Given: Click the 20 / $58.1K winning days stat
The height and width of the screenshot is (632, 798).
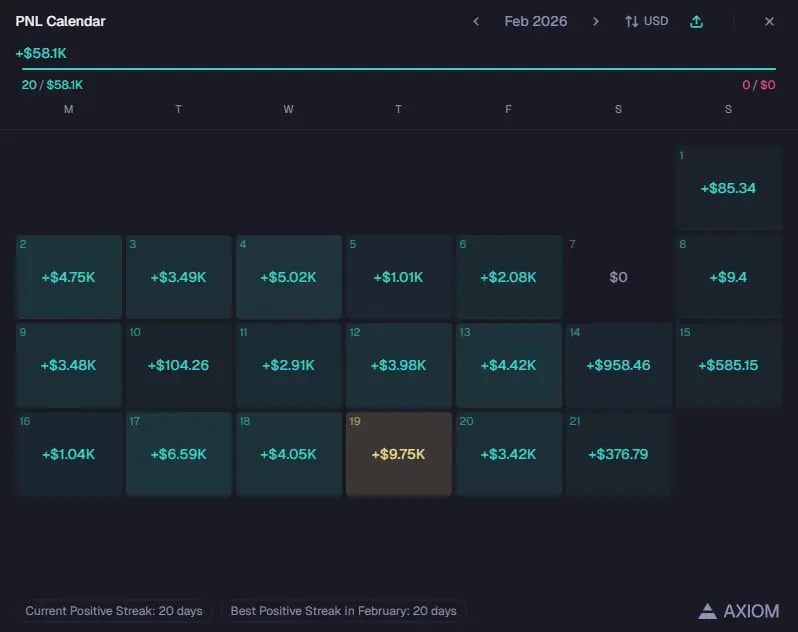Looking at the screenshot, I should click(52, 85).
